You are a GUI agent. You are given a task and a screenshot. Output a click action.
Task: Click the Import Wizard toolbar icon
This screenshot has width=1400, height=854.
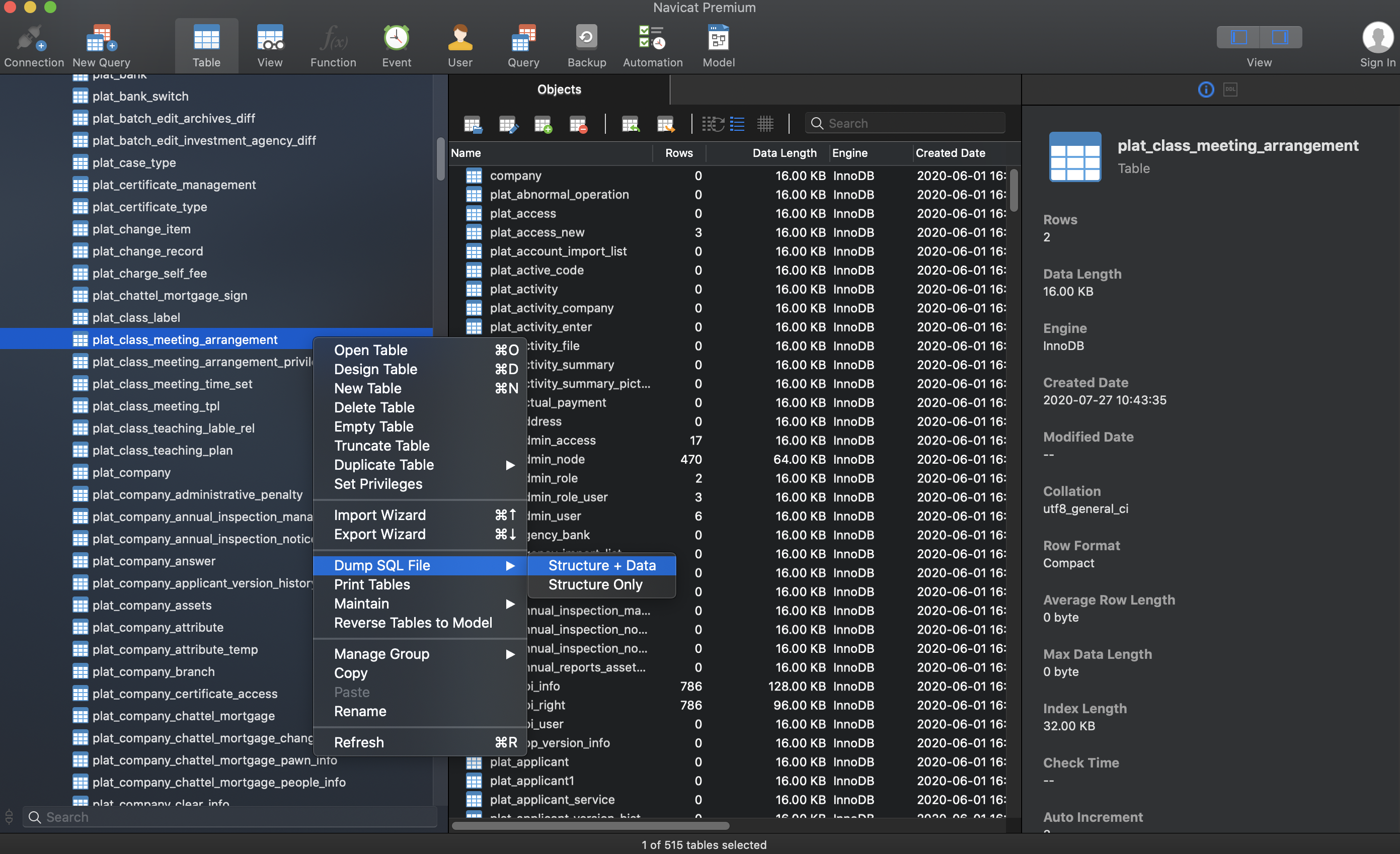click(x=630, y=124)
